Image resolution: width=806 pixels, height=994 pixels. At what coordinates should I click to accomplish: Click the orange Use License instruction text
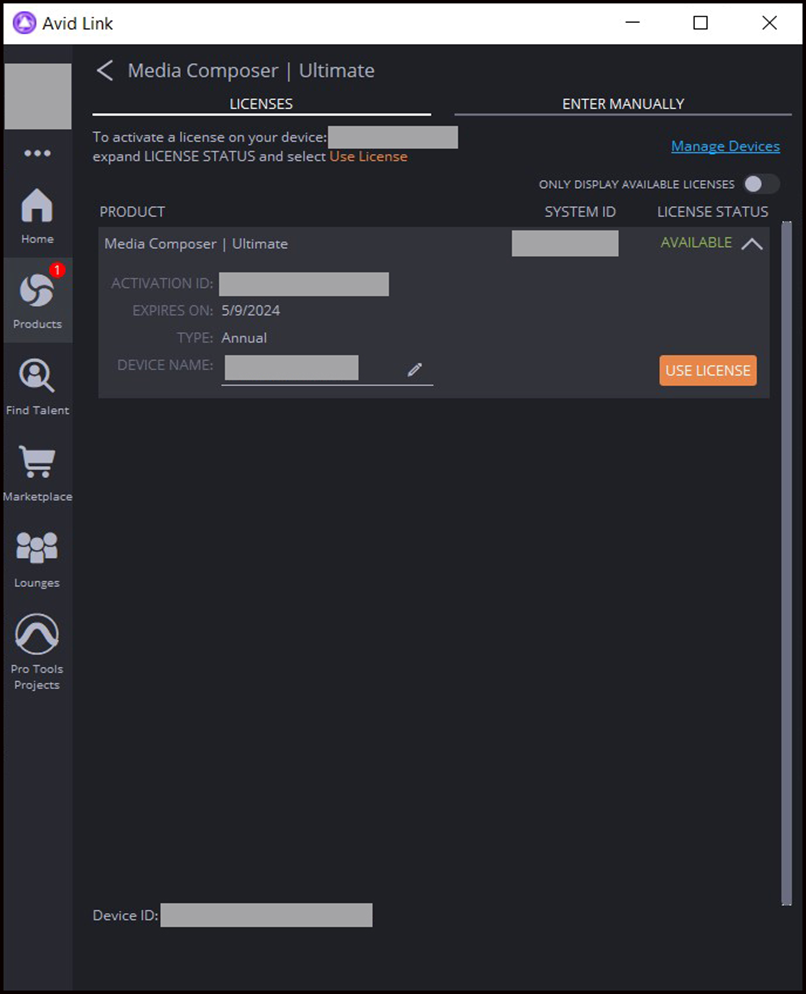(x=368, y=157)
